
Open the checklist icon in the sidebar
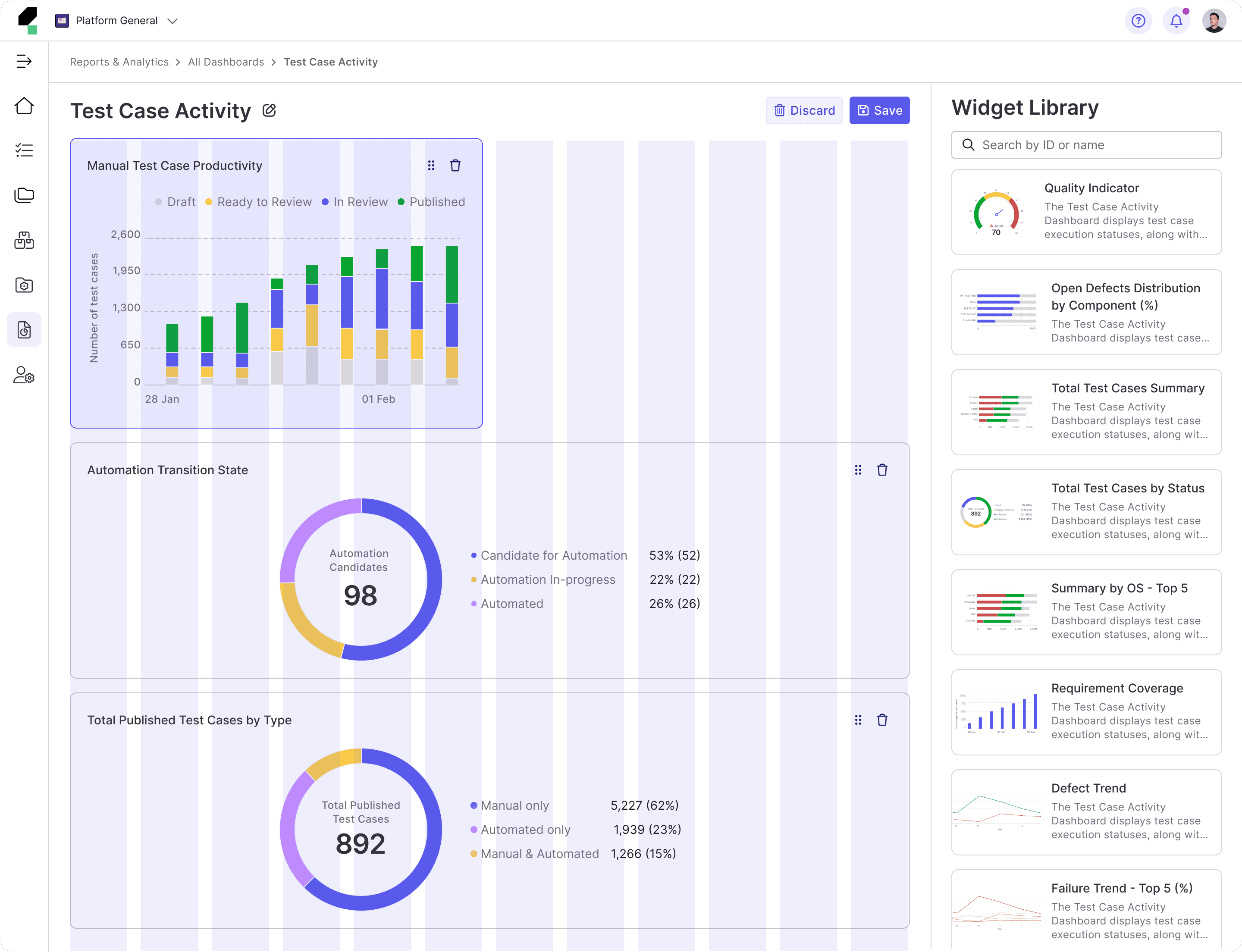click(24, 150)
